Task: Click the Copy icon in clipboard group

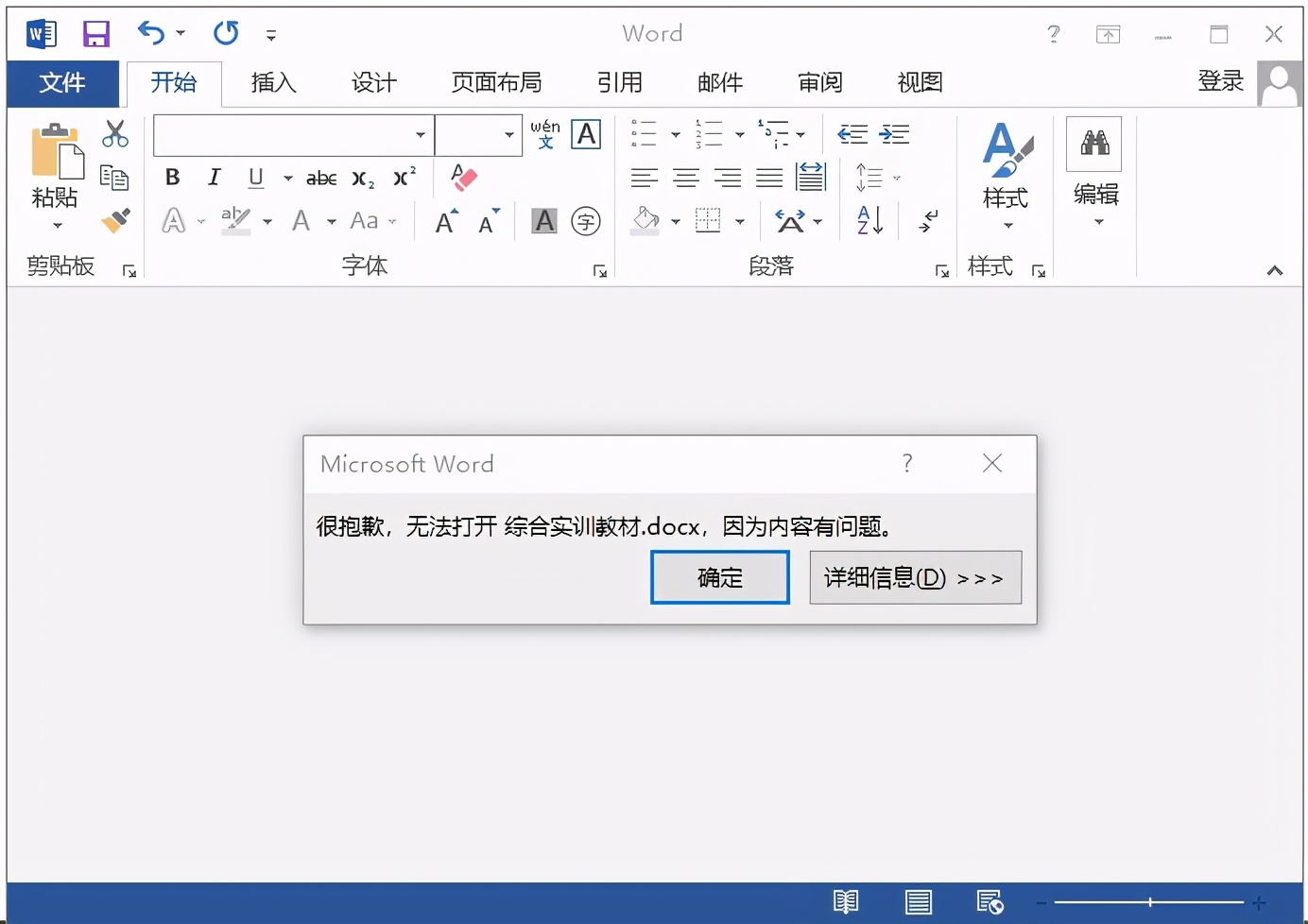Action: pyautogui.click(x=114, y=178)
